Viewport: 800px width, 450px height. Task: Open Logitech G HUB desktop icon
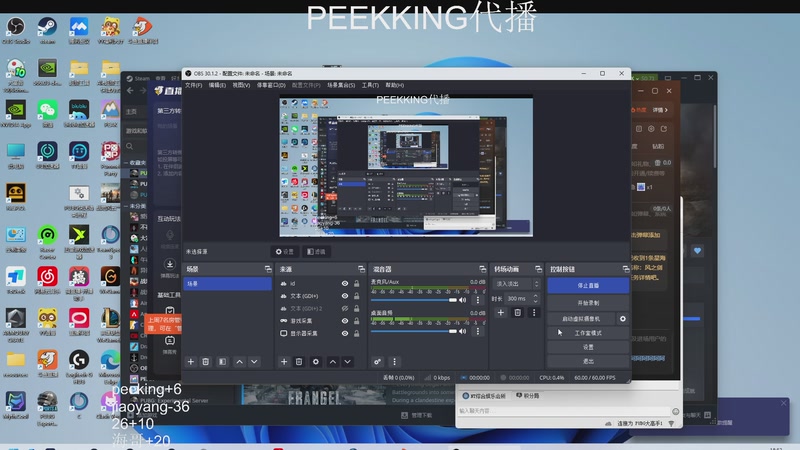tap(79, 365)
